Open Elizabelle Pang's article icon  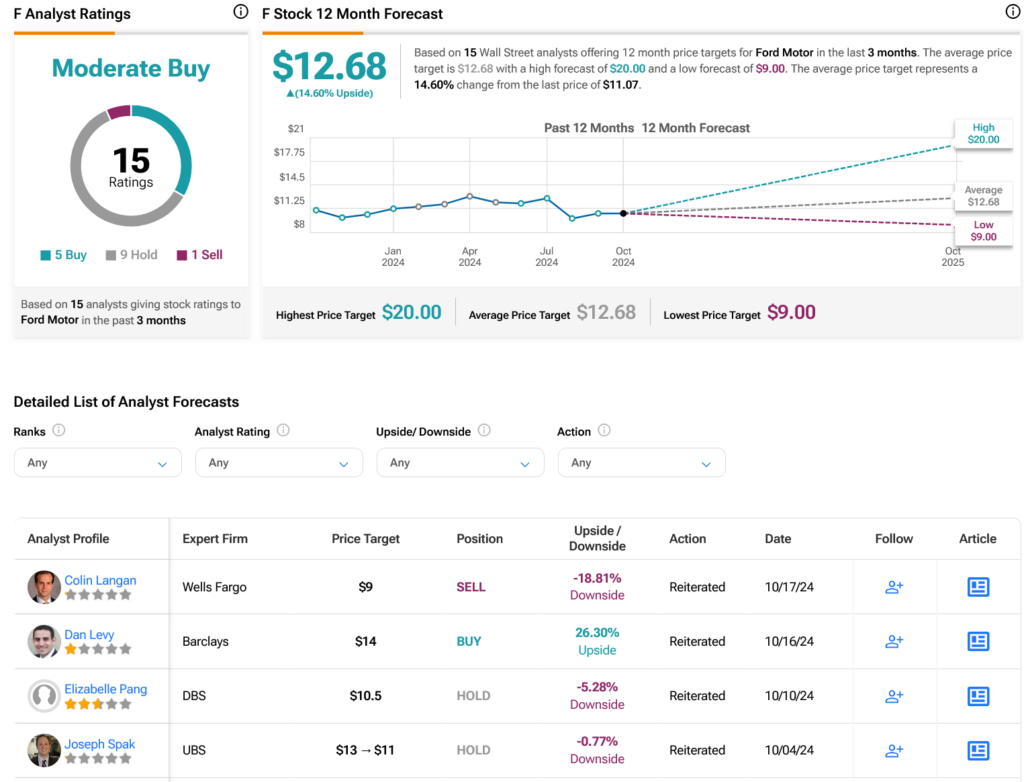coord(978,696)
